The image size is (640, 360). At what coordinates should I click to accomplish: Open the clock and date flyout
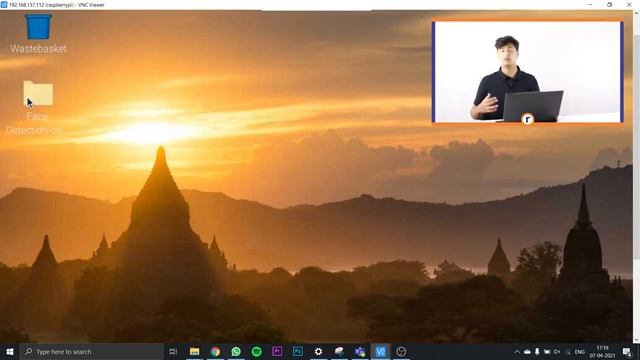[x=602, y=351]
